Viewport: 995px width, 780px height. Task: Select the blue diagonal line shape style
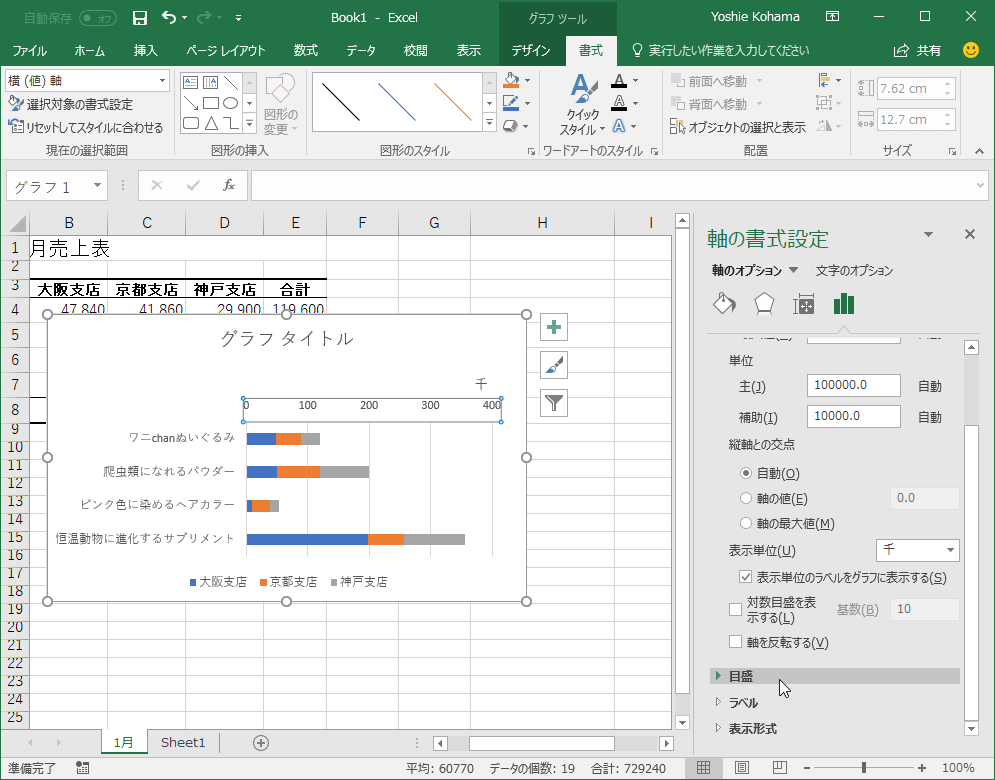tap(397, 102)
